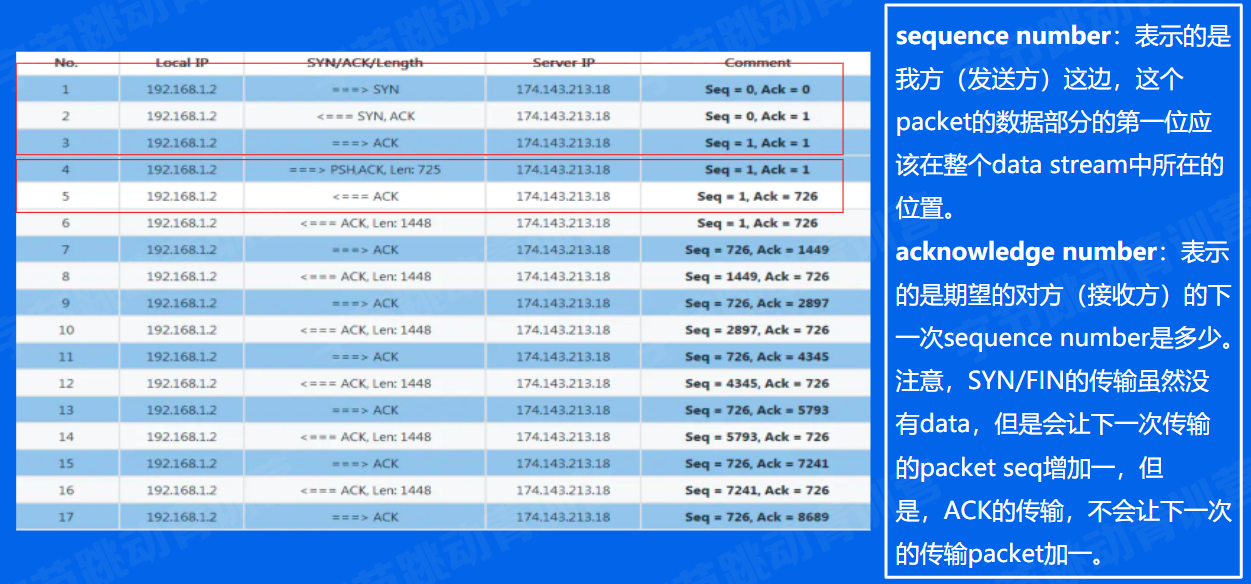Screen dimensions: 1251x584
Task: Click "Seq = 1, Ack = 1" in row 4
Action: [757, 170]
